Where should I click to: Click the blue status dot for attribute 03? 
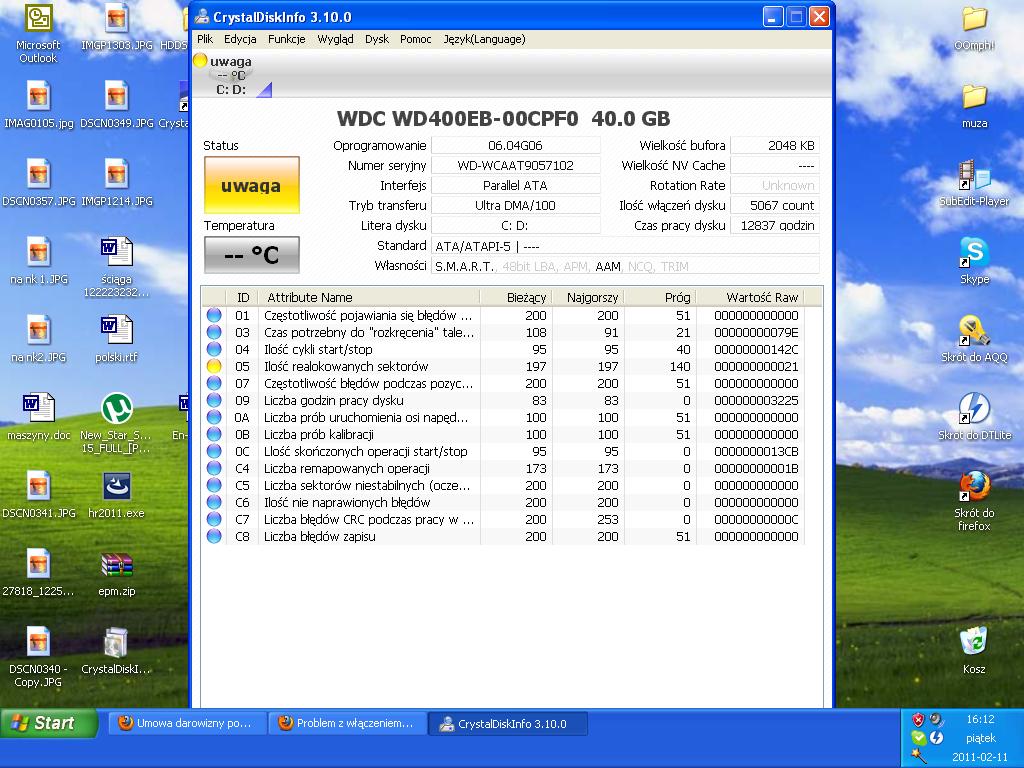coord(214,332)
